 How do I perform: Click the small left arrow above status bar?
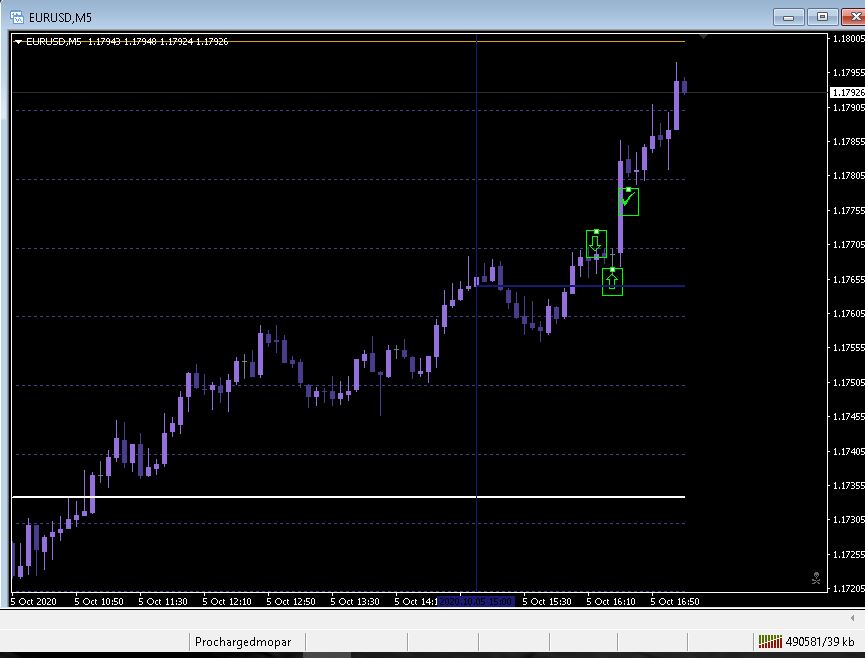(852, 618)
